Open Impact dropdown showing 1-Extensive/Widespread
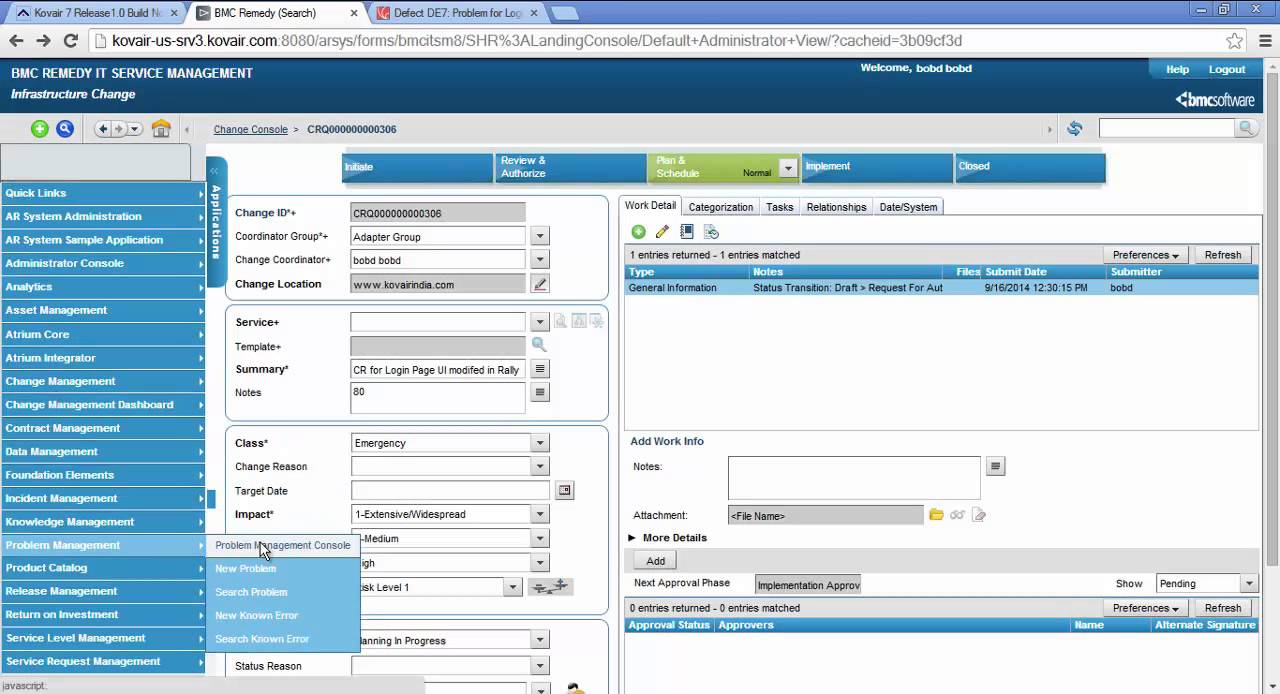Image resolution: width=1280 pixels, height=694 pixels. [x=539, y=514]
